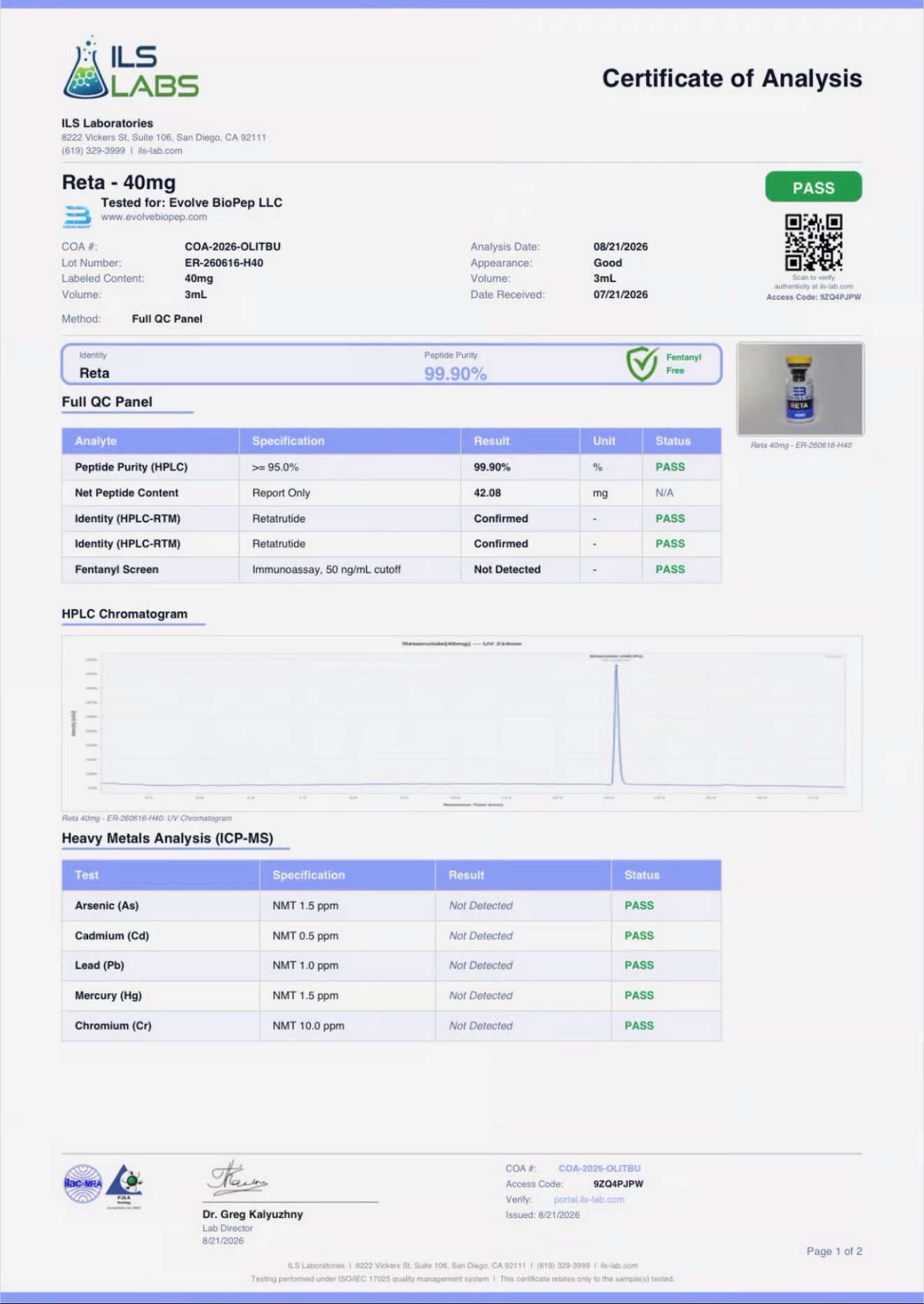Click the blue COA-2026-OLITBU link in the footer

(599, 1168)
